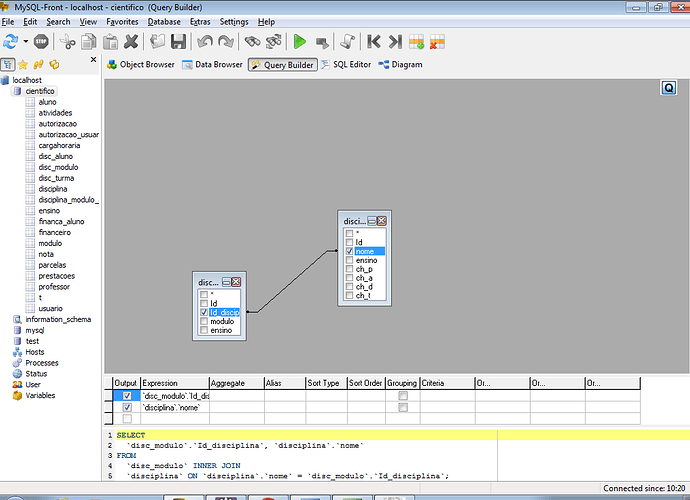Viewport: 690px width, 500px height.
Task: Click the script scroll icon in toolbar
Action: [x=348, y=42]
